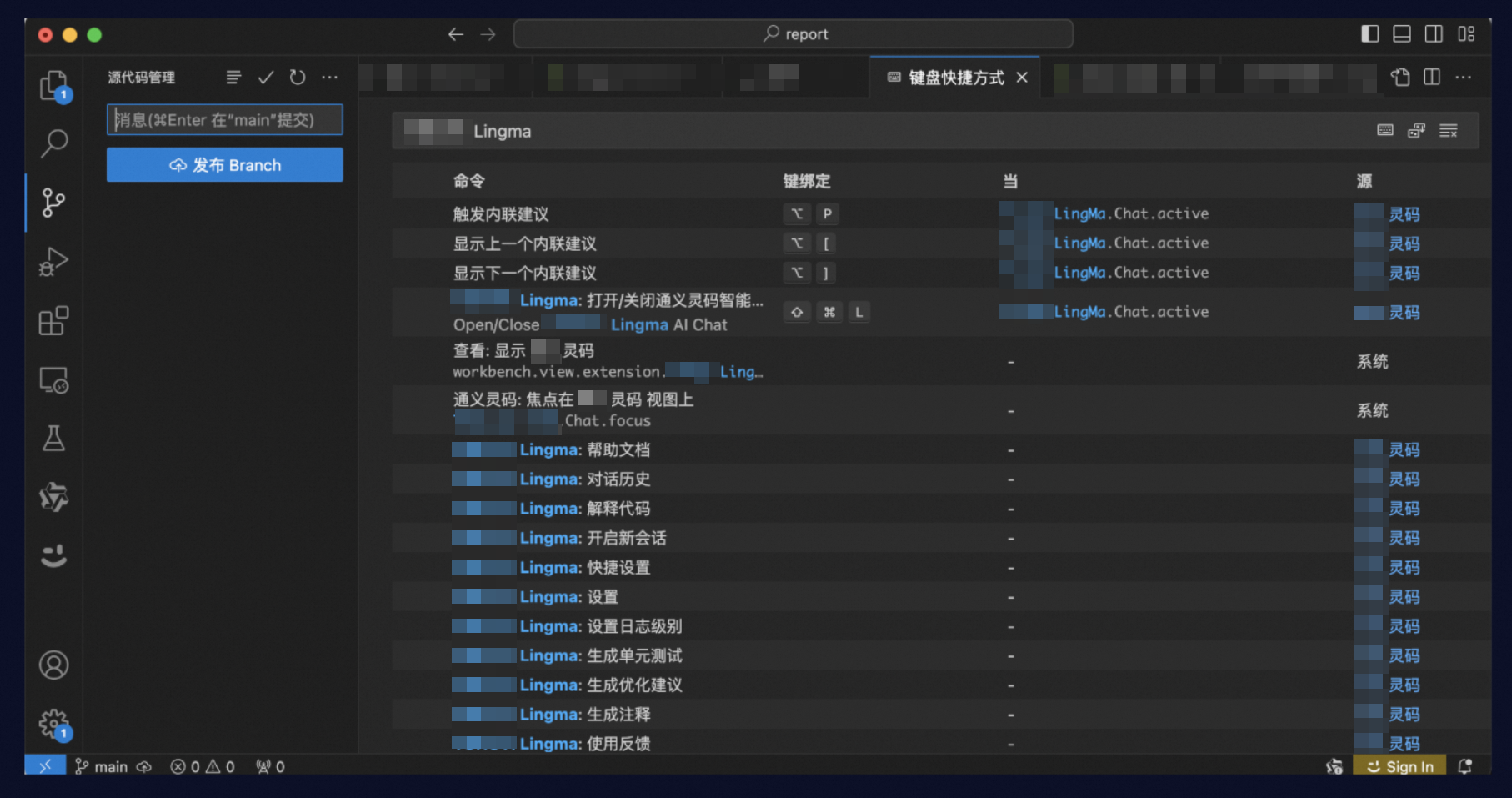Toggle bottom panel layout icon
1512x798 pixels.
click(1403, 33)
